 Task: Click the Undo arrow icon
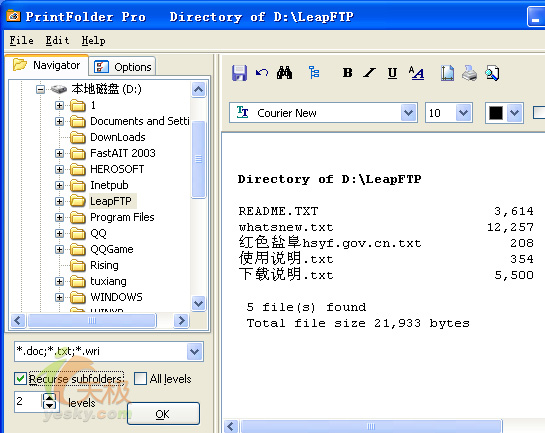[262, 73]
